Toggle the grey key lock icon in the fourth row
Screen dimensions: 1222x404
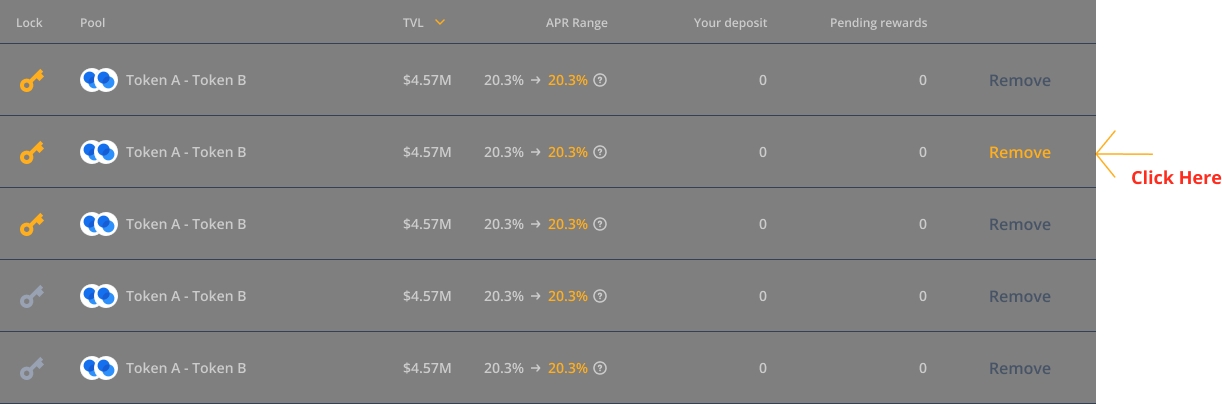(x=32, y=297)
